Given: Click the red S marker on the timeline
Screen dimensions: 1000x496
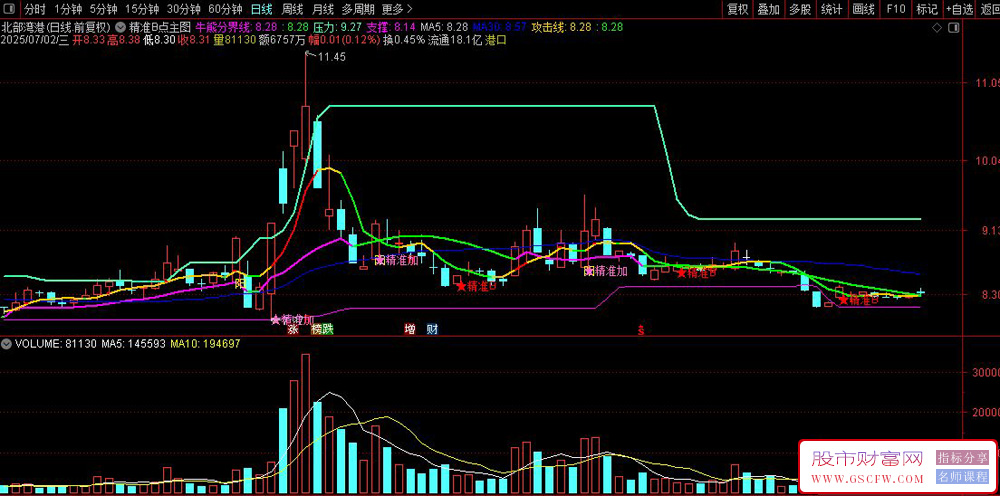Looking at the screenshot, I should click(641, 331).
